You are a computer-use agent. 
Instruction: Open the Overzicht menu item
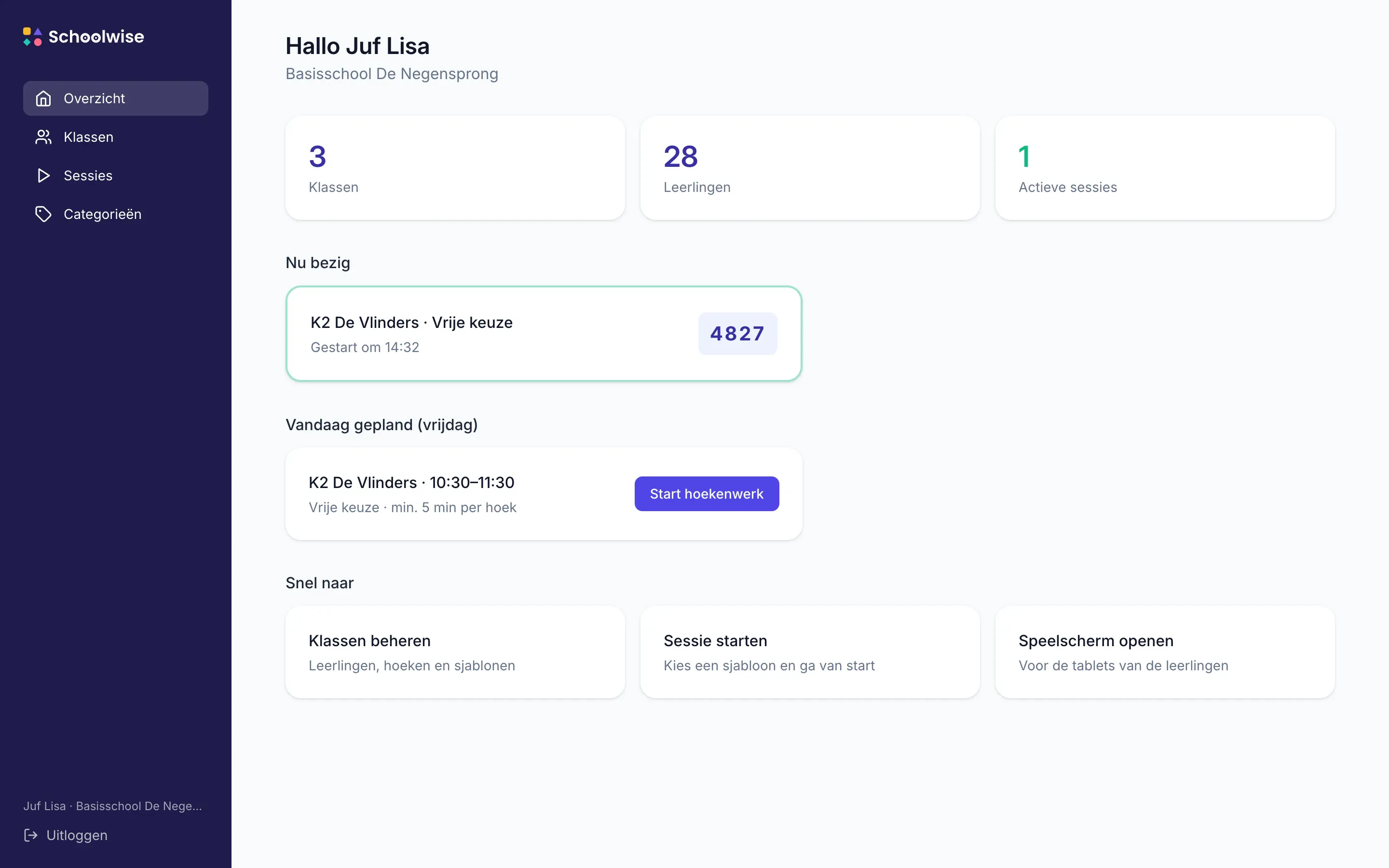(115, 99)
